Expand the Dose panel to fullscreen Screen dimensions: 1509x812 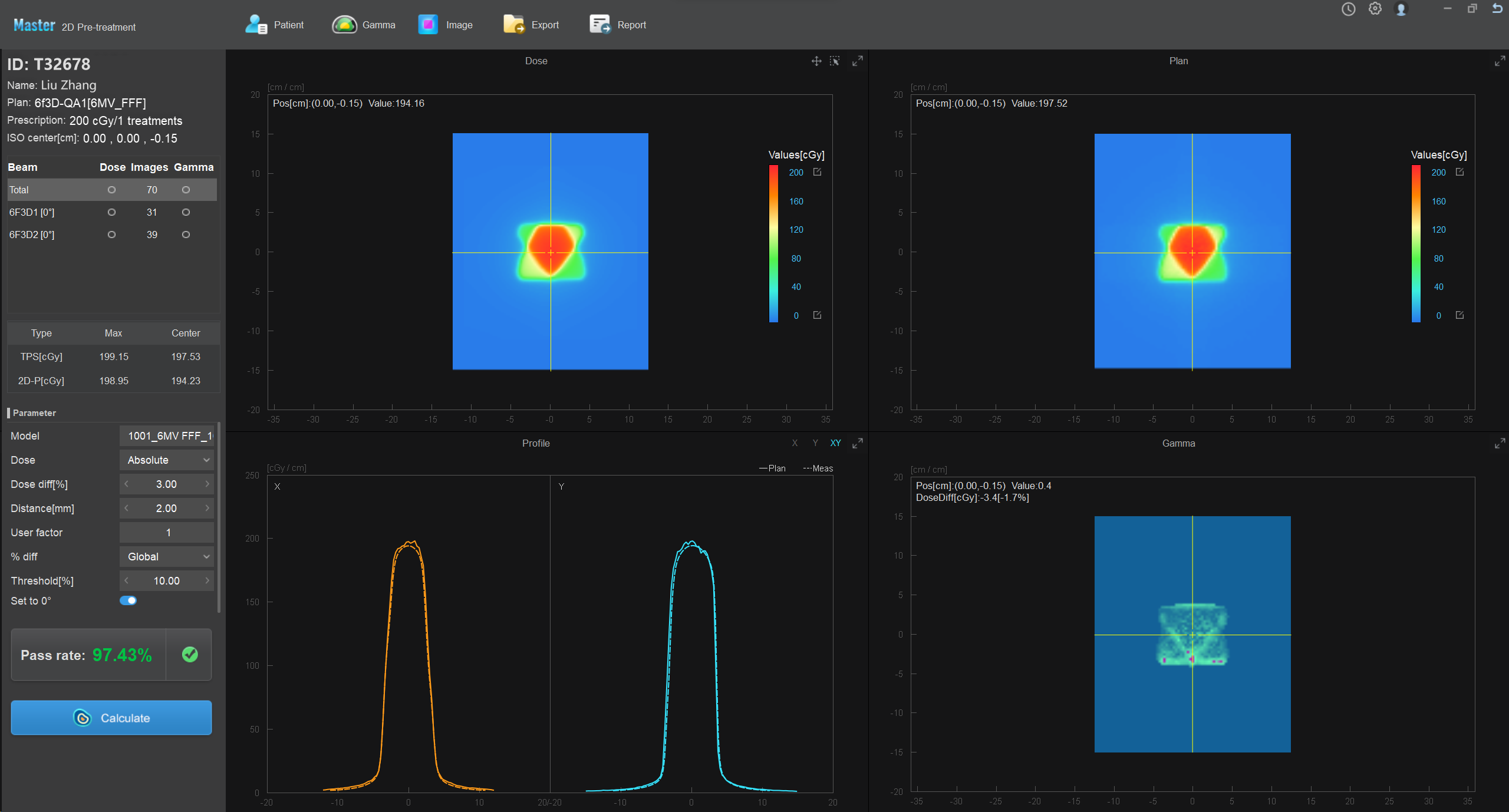858,61
